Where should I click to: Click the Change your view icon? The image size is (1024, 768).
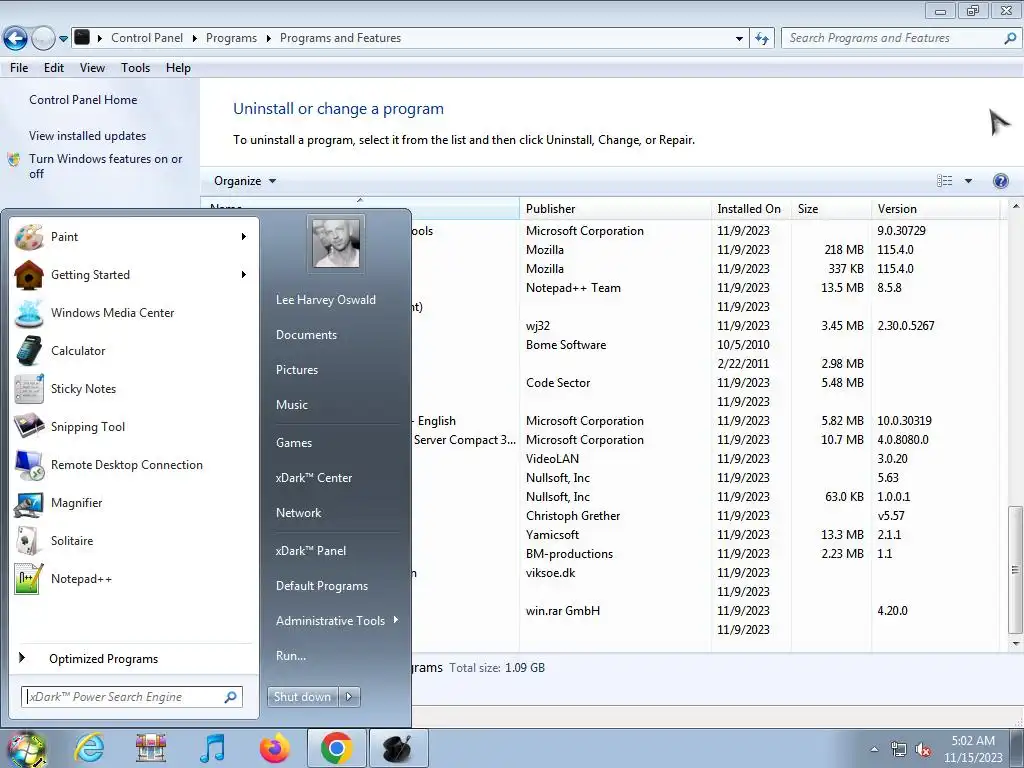944,181
